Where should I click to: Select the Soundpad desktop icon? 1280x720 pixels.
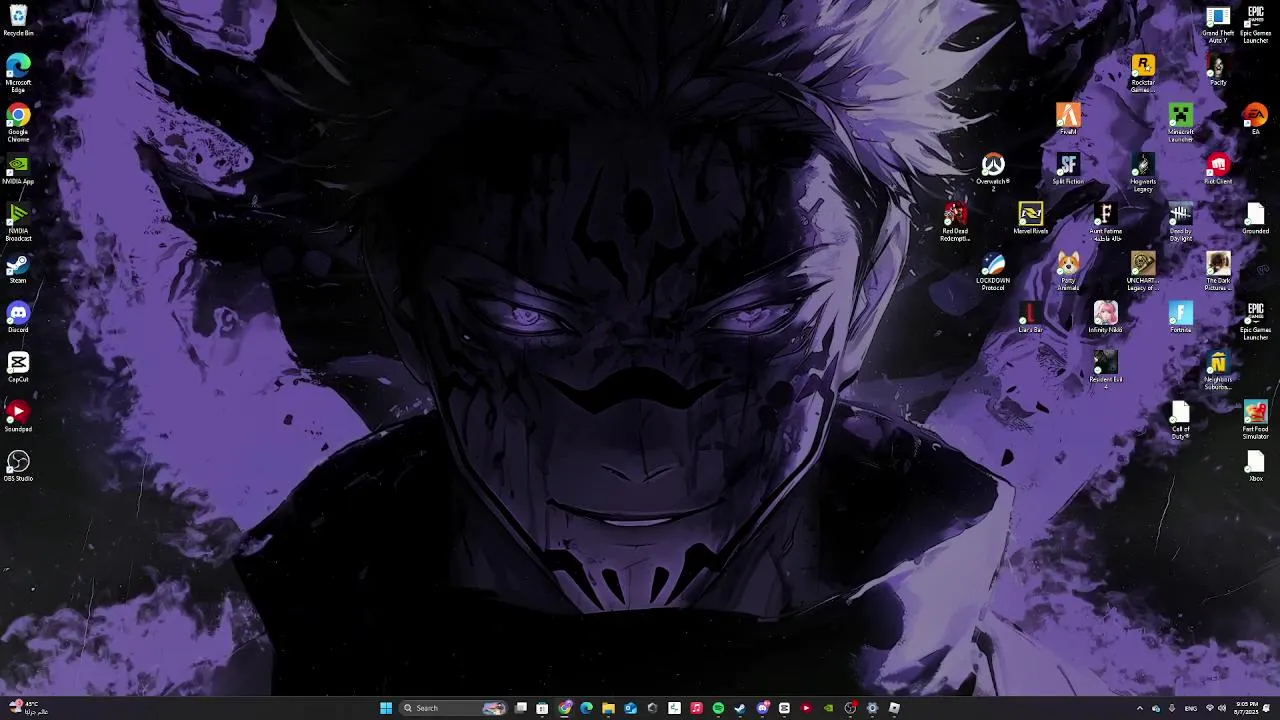tap(18, 417)
